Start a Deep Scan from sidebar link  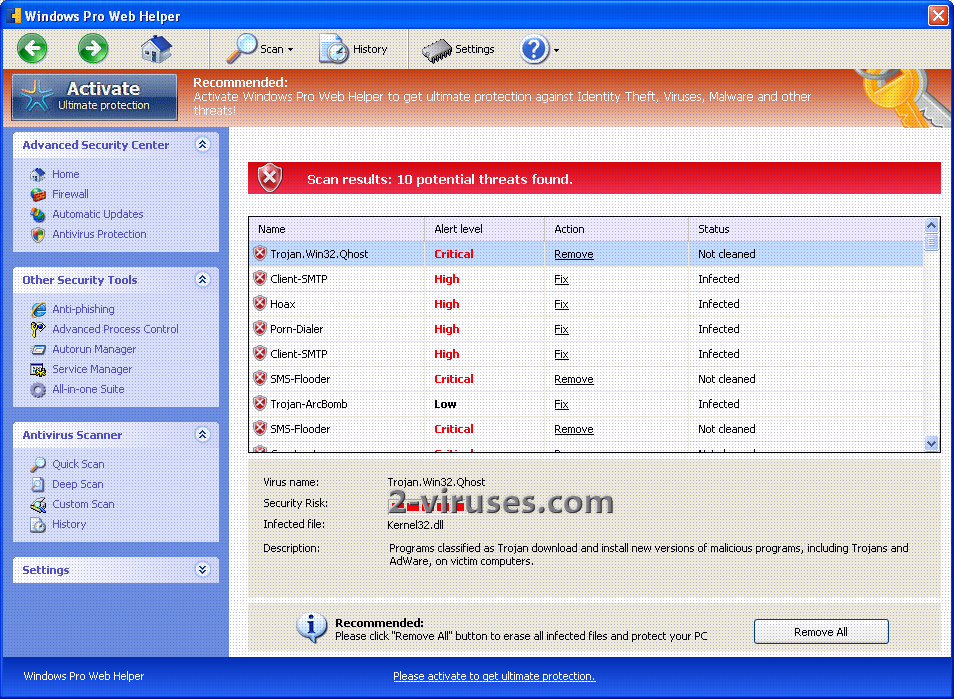pos(77,484)
